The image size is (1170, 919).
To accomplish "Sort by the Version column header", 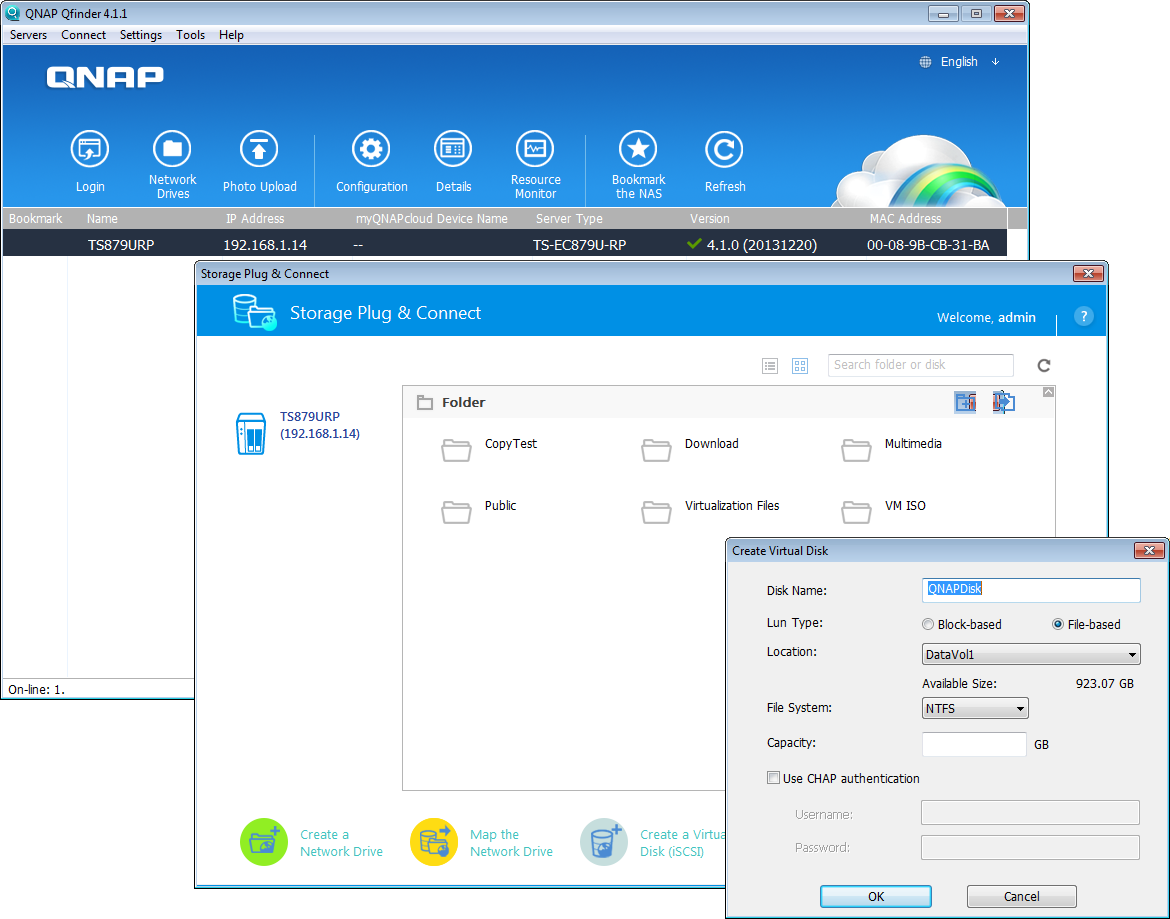I will coord(710,219).
